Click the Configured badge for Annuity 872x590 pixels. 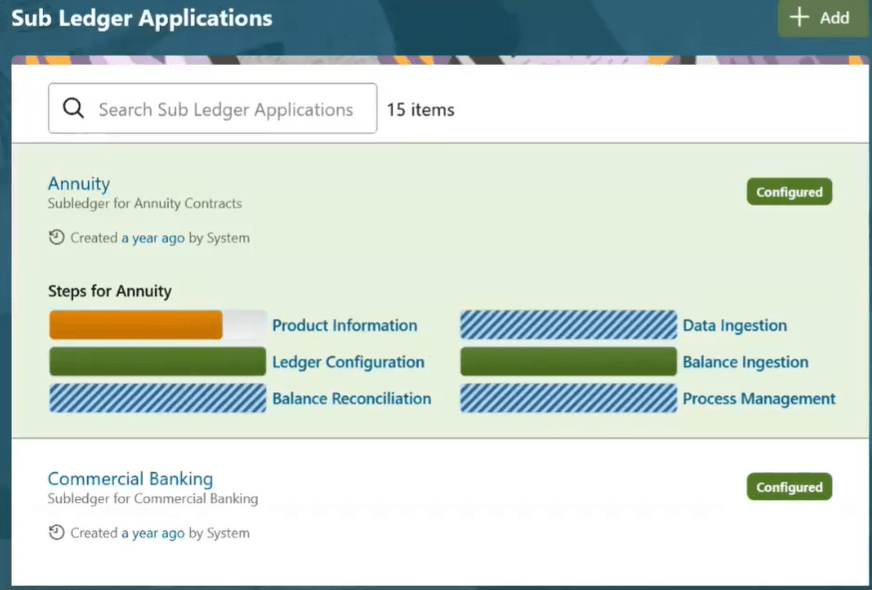(x=789, y=191)
